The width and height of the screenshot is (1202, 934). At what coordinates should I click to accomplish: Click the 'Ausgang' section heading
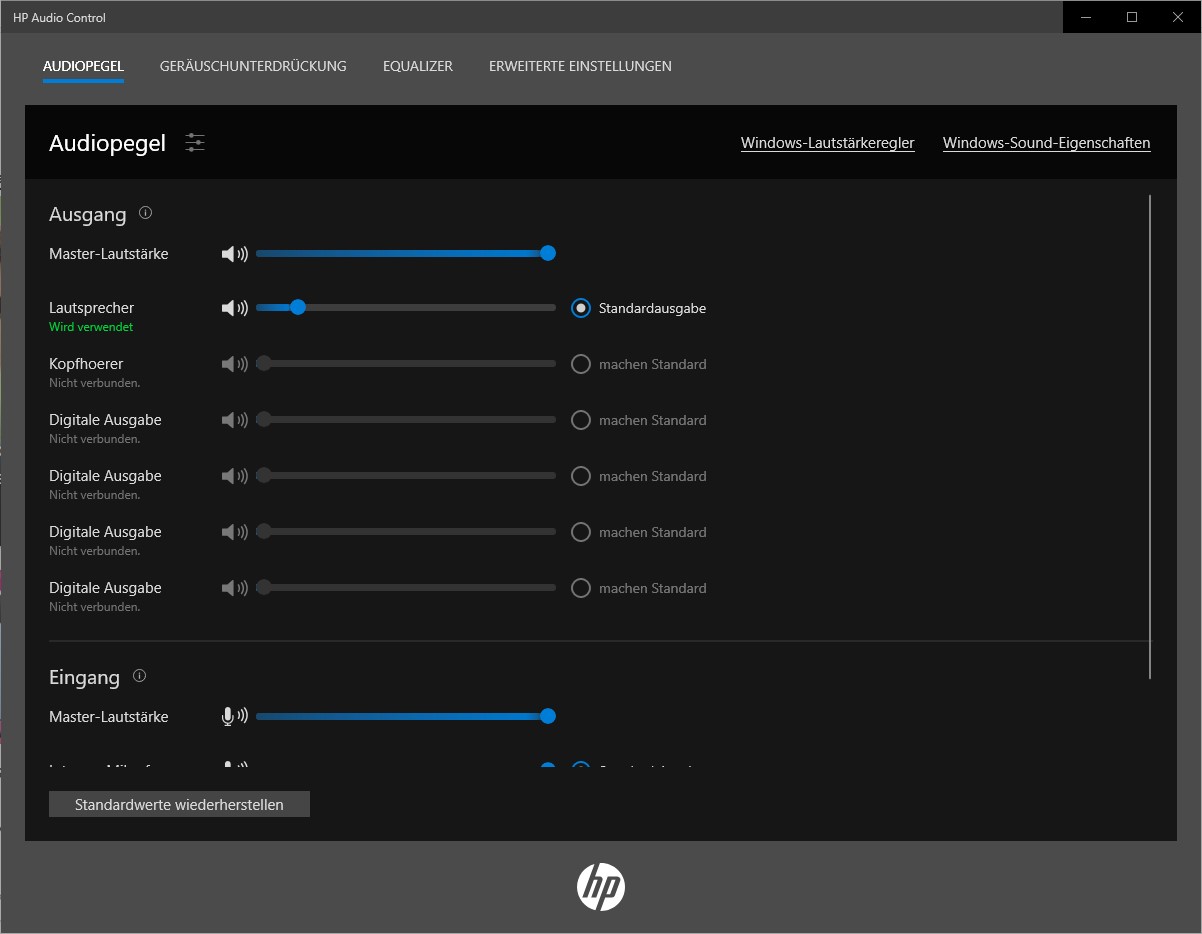tap(88, 214)
